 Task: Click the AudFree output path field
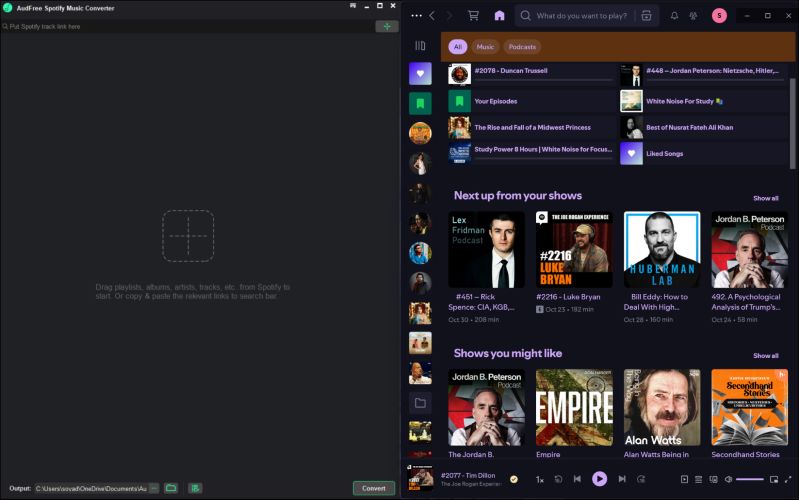coord(92,488)
